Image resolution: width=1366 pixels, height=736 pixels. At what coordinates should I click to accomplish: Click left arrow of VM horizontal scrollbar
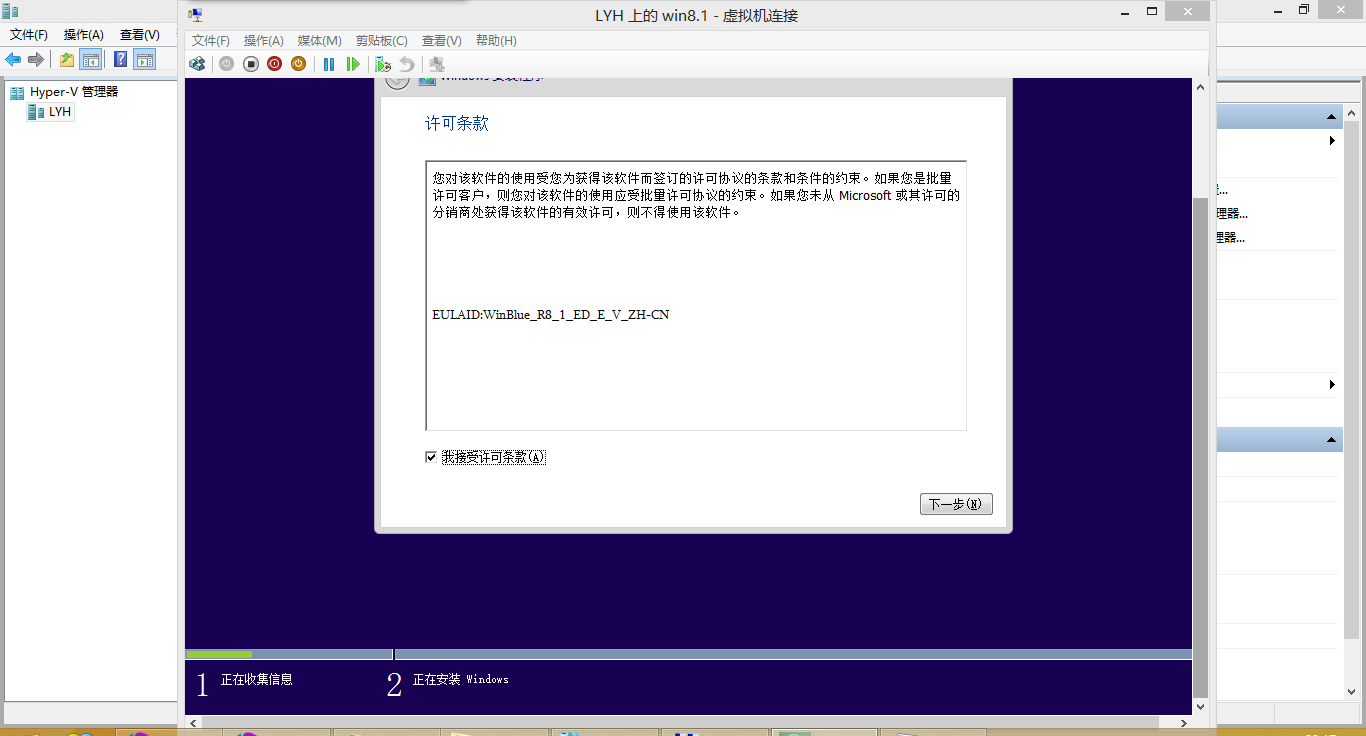[193, 722]
